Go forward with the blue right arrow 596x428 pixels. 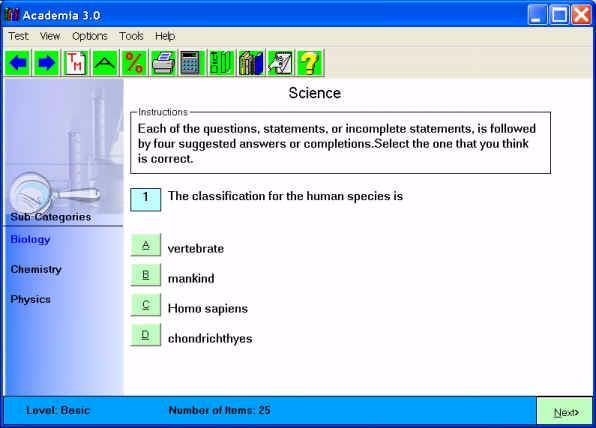tap(47, 63)
